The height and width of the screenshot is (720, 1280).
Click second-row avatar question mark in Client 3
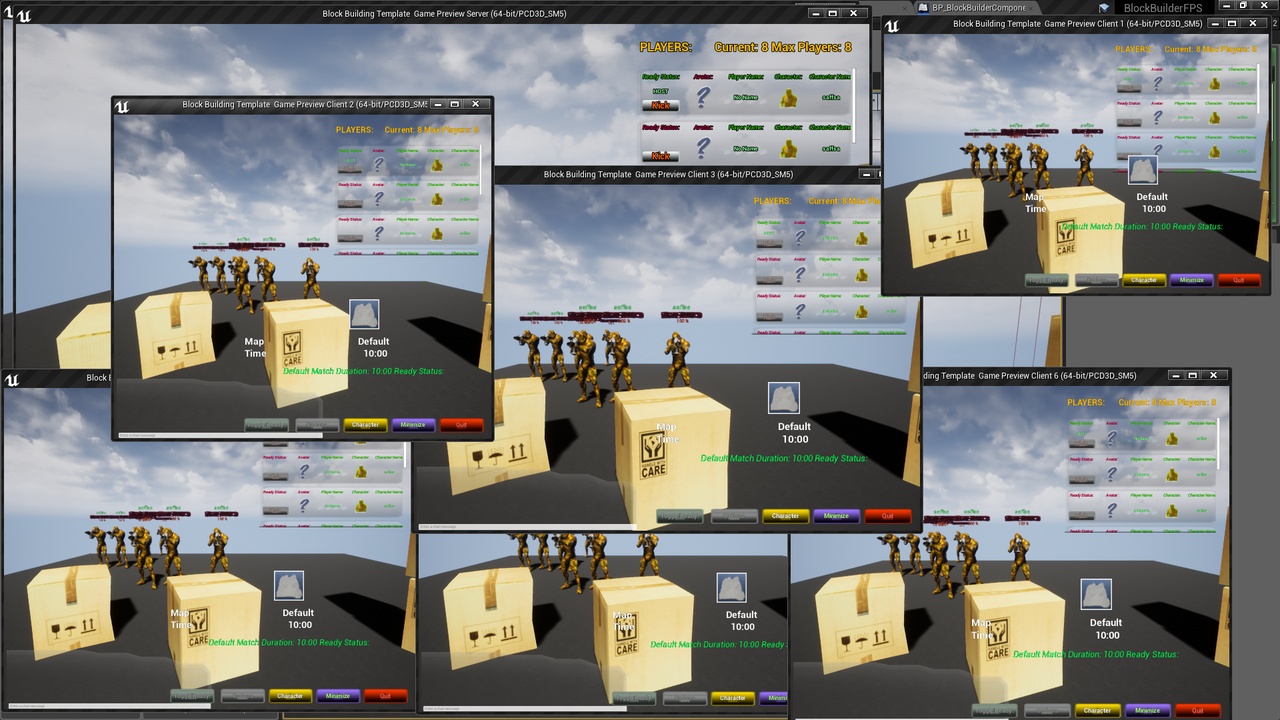[x=800, y=275]
